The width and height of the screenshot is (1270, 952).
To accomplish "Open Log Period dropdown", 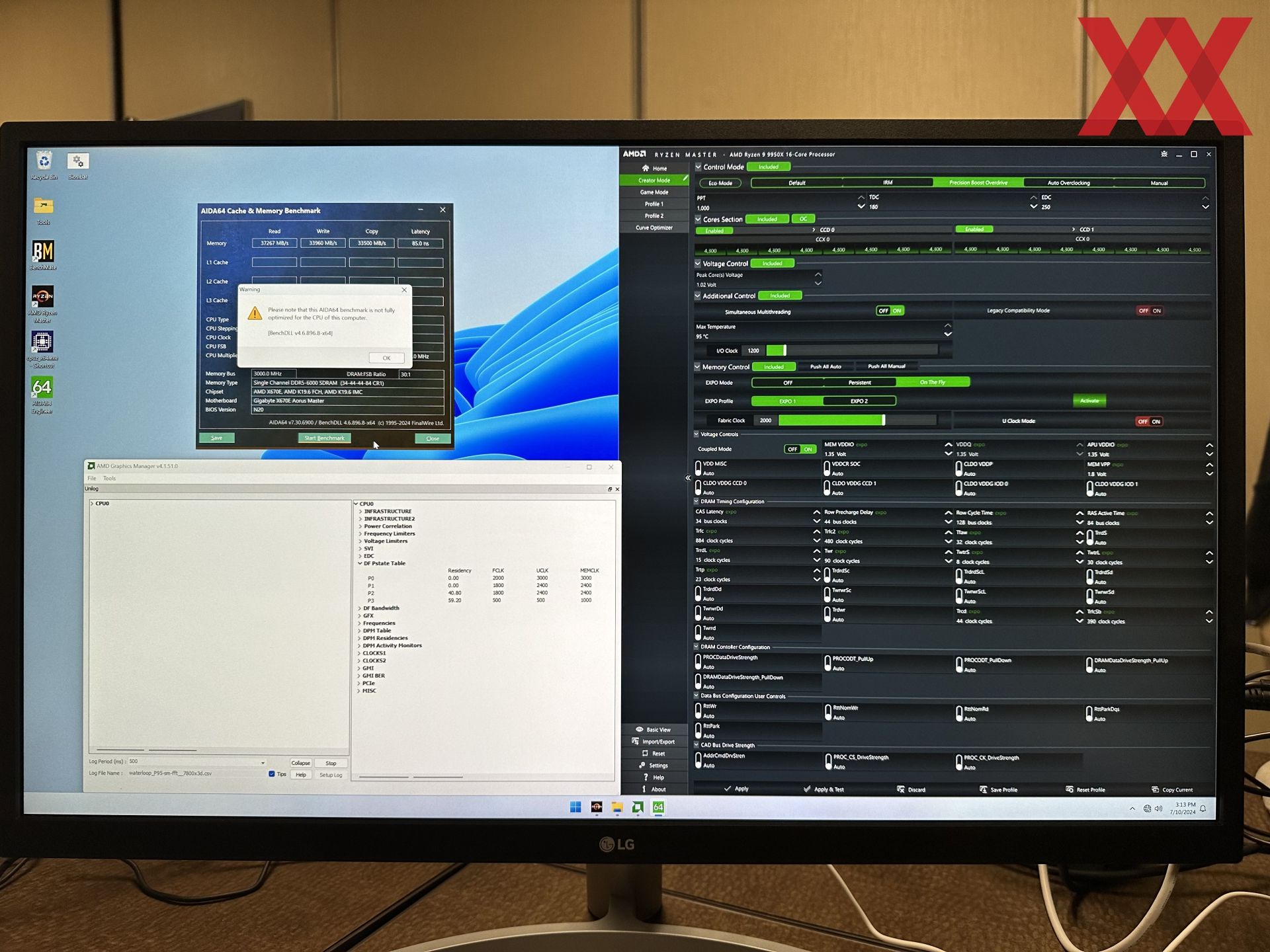I will (x=263, y=762).
